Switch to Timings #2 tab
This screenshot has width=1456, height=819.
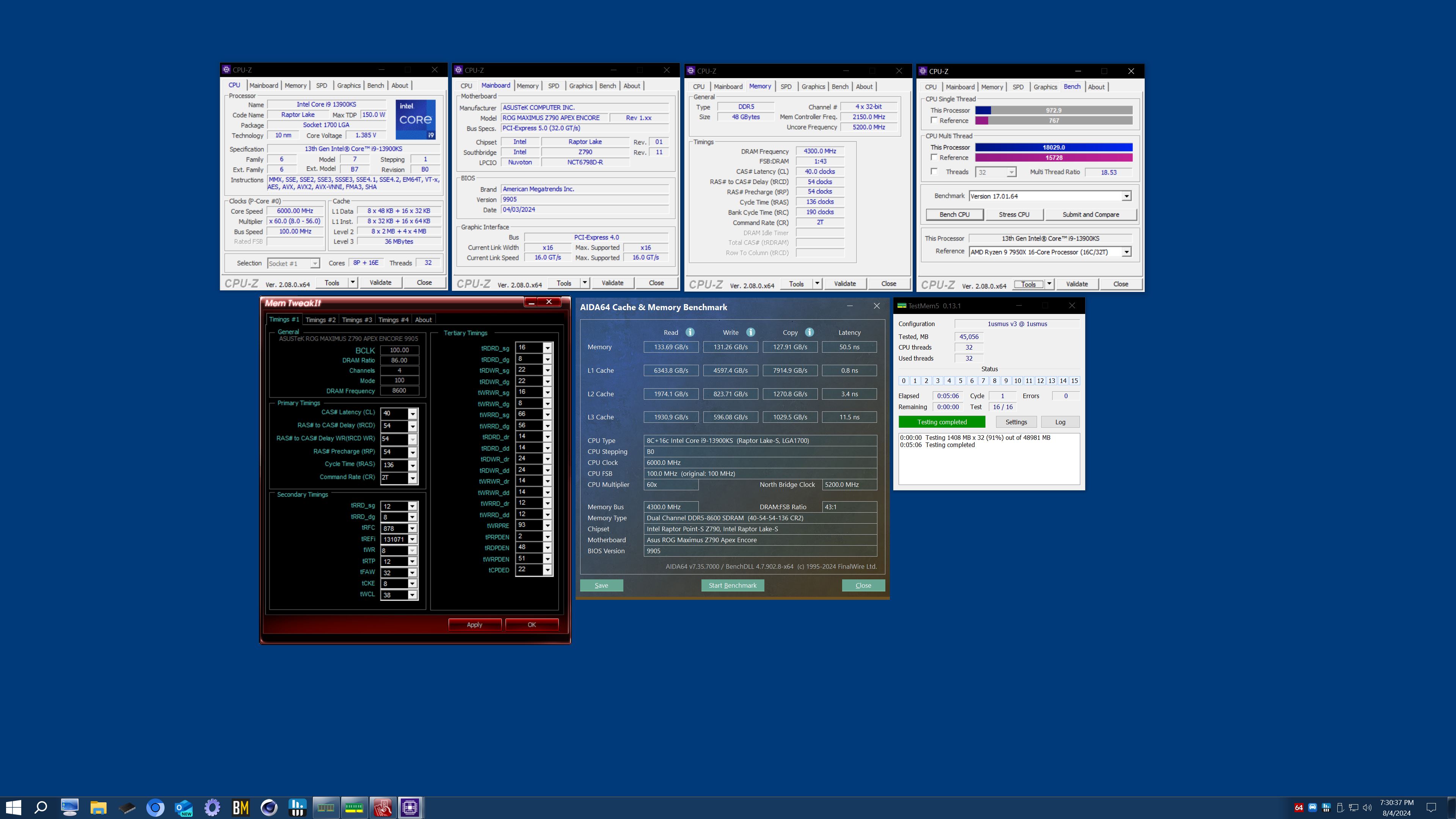click(x=320, y=320)
